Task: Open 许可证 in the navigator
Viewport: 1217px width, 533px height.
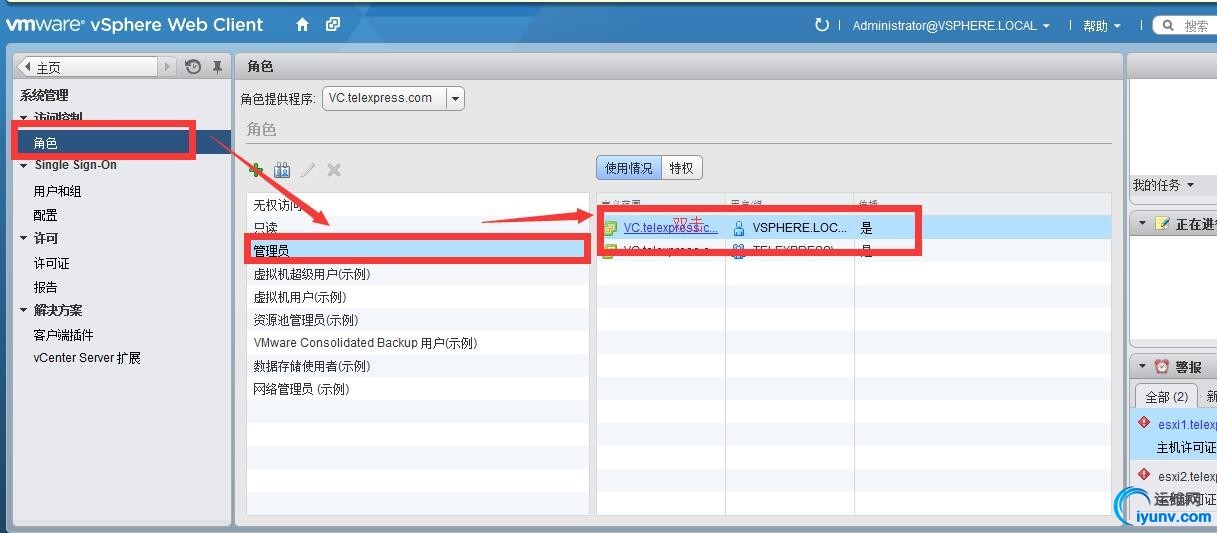Action: coord(51,263)
